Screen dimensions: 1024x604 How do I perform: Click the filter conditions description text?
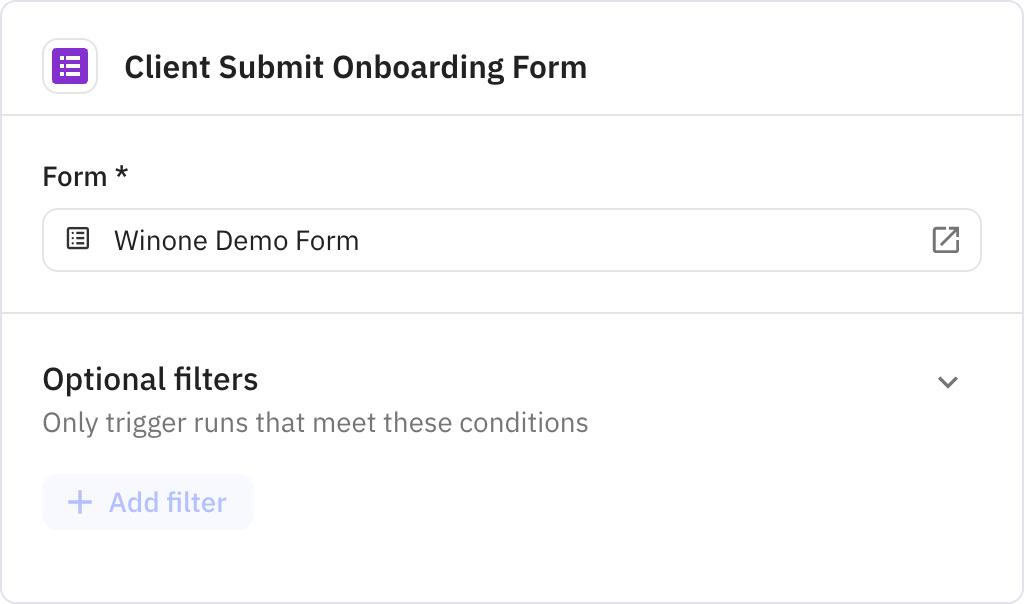coord(314,422)
